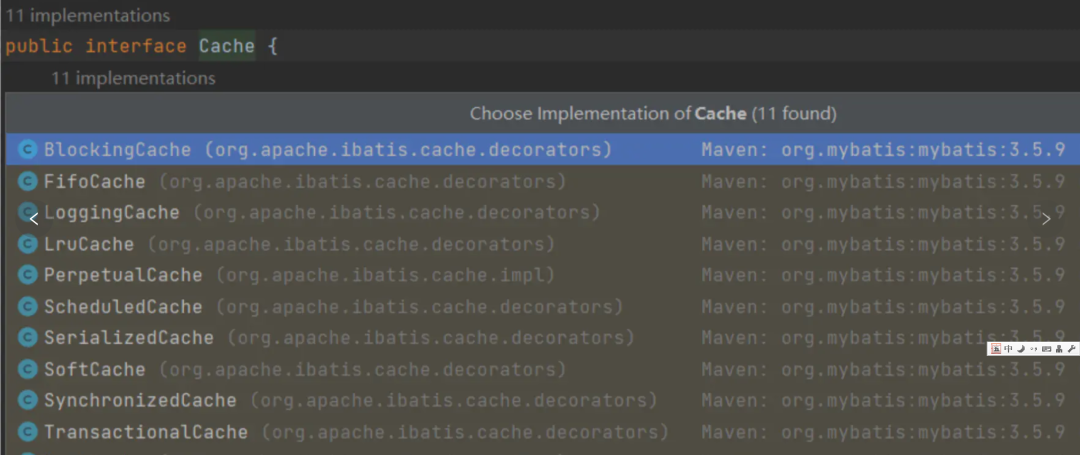Click the red IME logo icon
The height and width of the screenshot is (455, 1080).
click(x=996, y=349)
